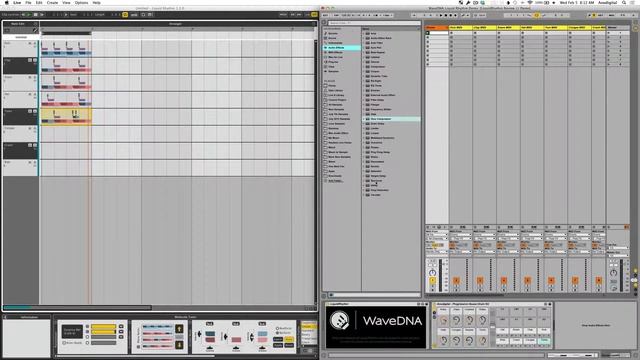Image resolution: width=640 pixels, height=360 pixels.
Task: Click Add Folder link in Places
Action: (x=336, y=181)
